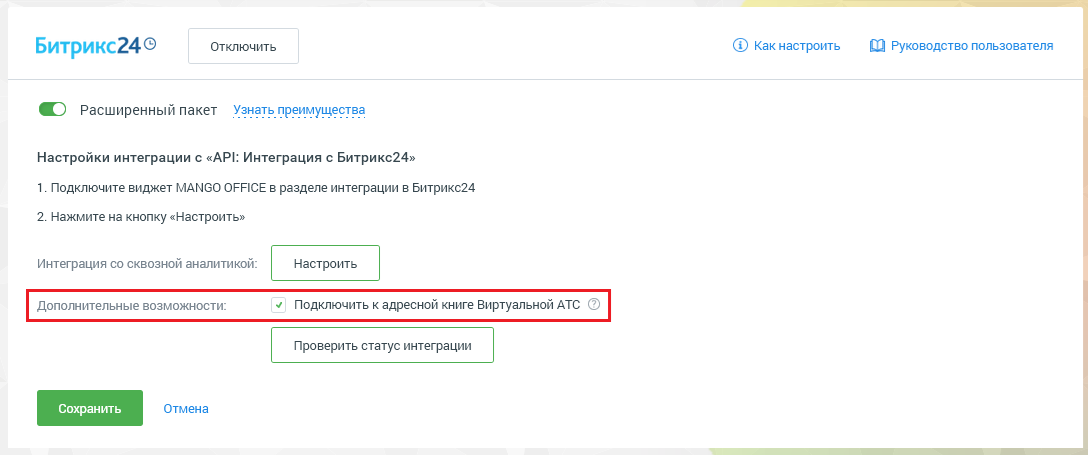This screenshot has height=455, width=1088.
Task: Open the Руководство пользователя link
Action: pyautogui.click(x=971, y=46)
